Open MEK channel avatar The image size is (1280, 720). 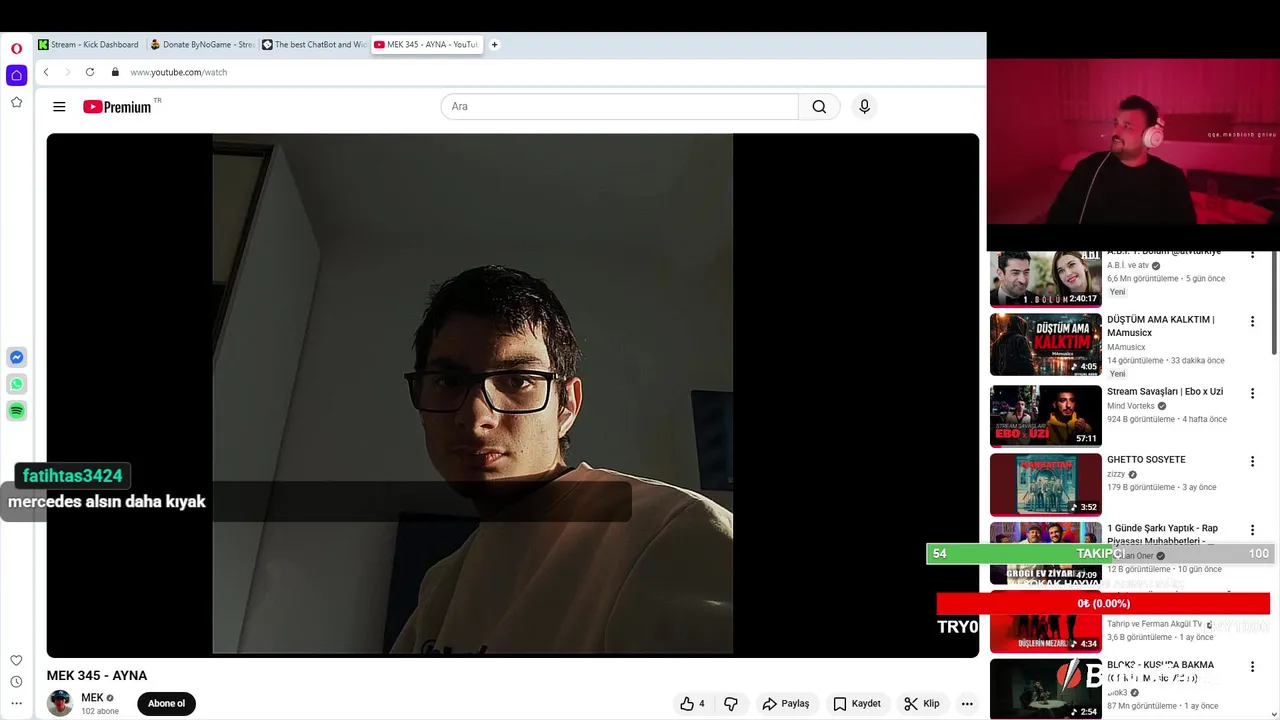(x=60, y=703)
